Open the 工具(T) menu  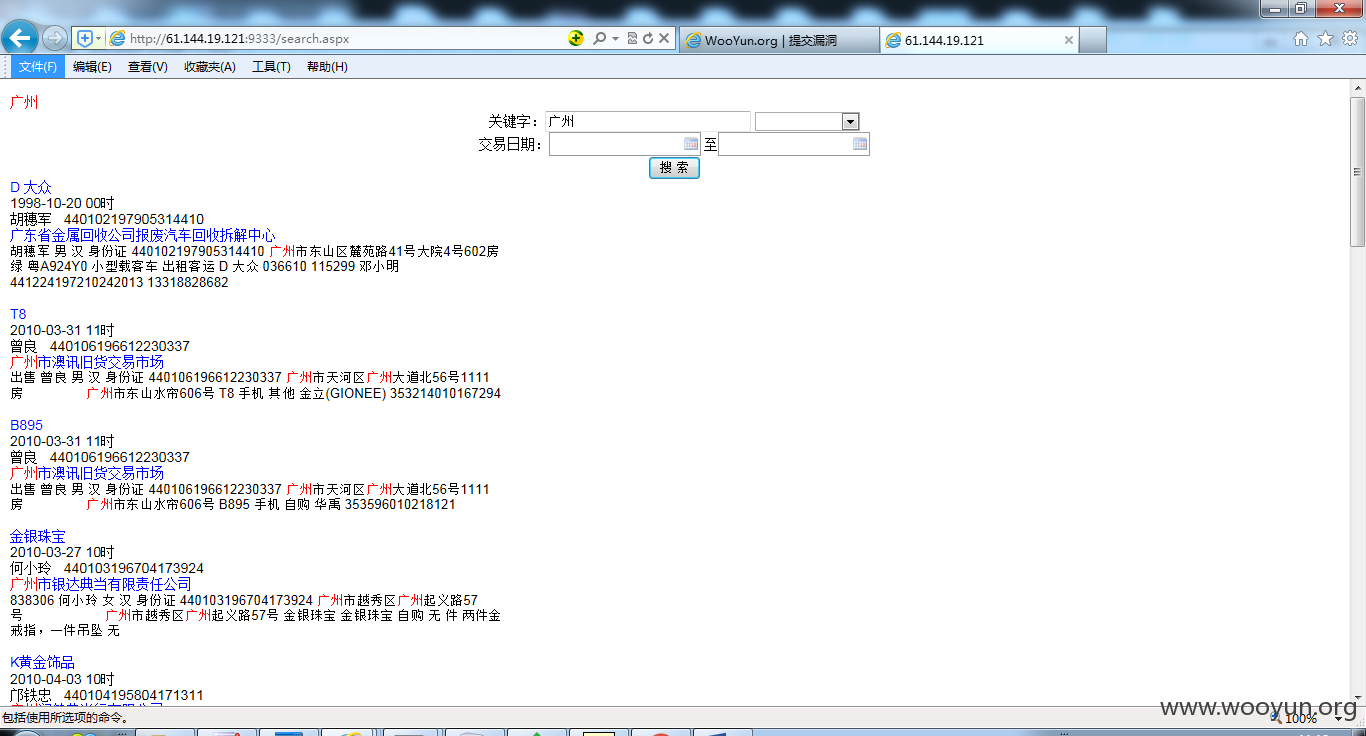[271, 67]
